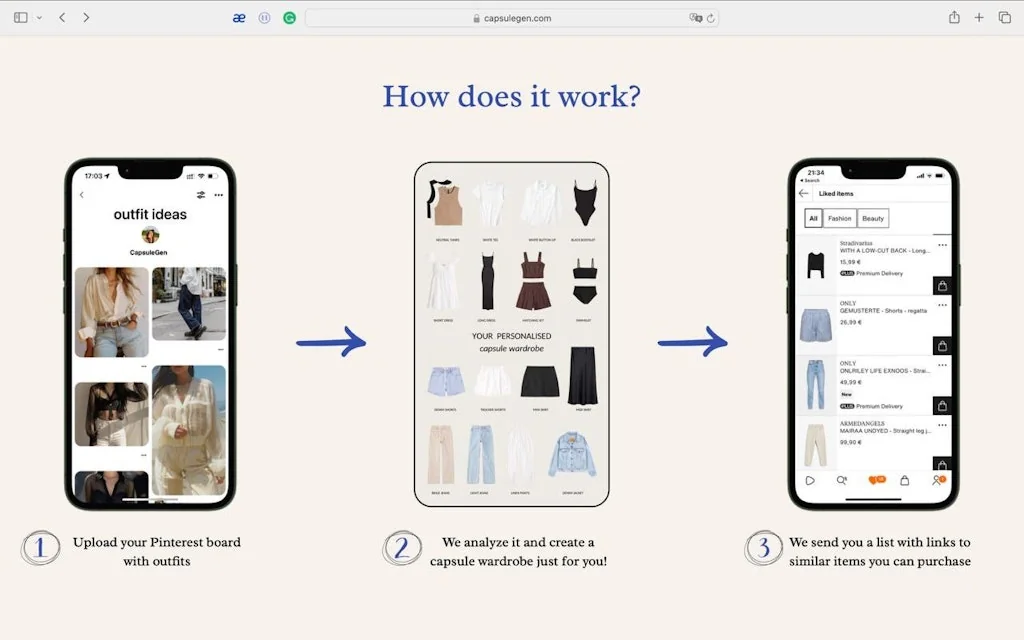The width and height of the screenshot is (1024, 640).
Task: Click the bag icon in the bottom navigation bar
Action: click(x=905, y=480)
